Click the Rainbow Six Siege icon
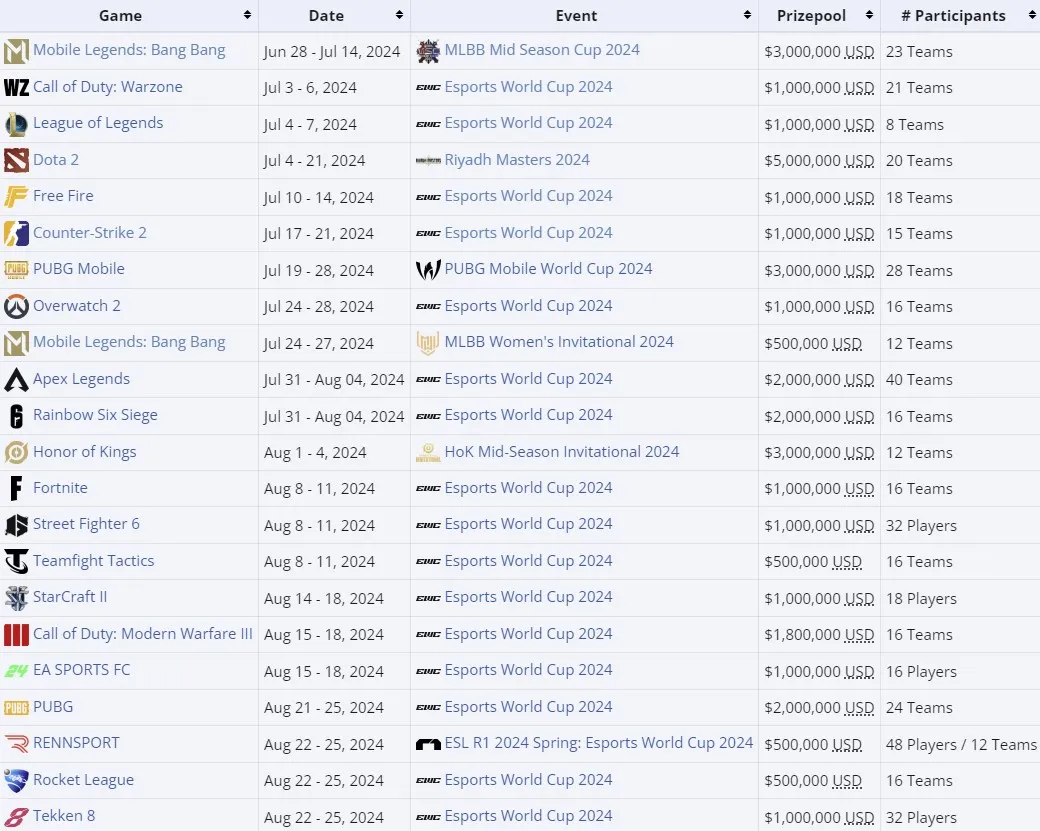This screenshot has height=831, width=1040. point(16,416)
